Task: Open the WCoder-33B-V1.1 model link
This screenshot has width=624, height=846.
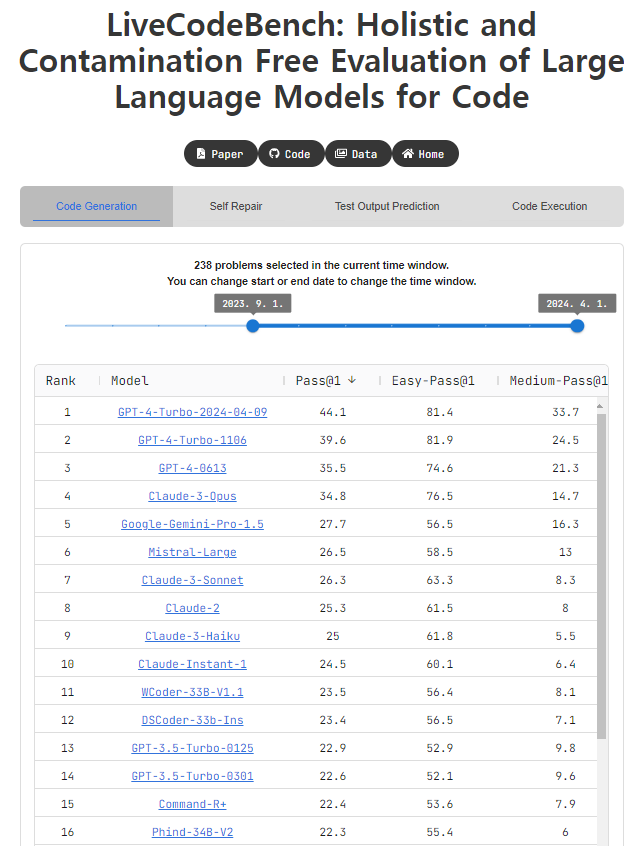Action: [193, 692]
